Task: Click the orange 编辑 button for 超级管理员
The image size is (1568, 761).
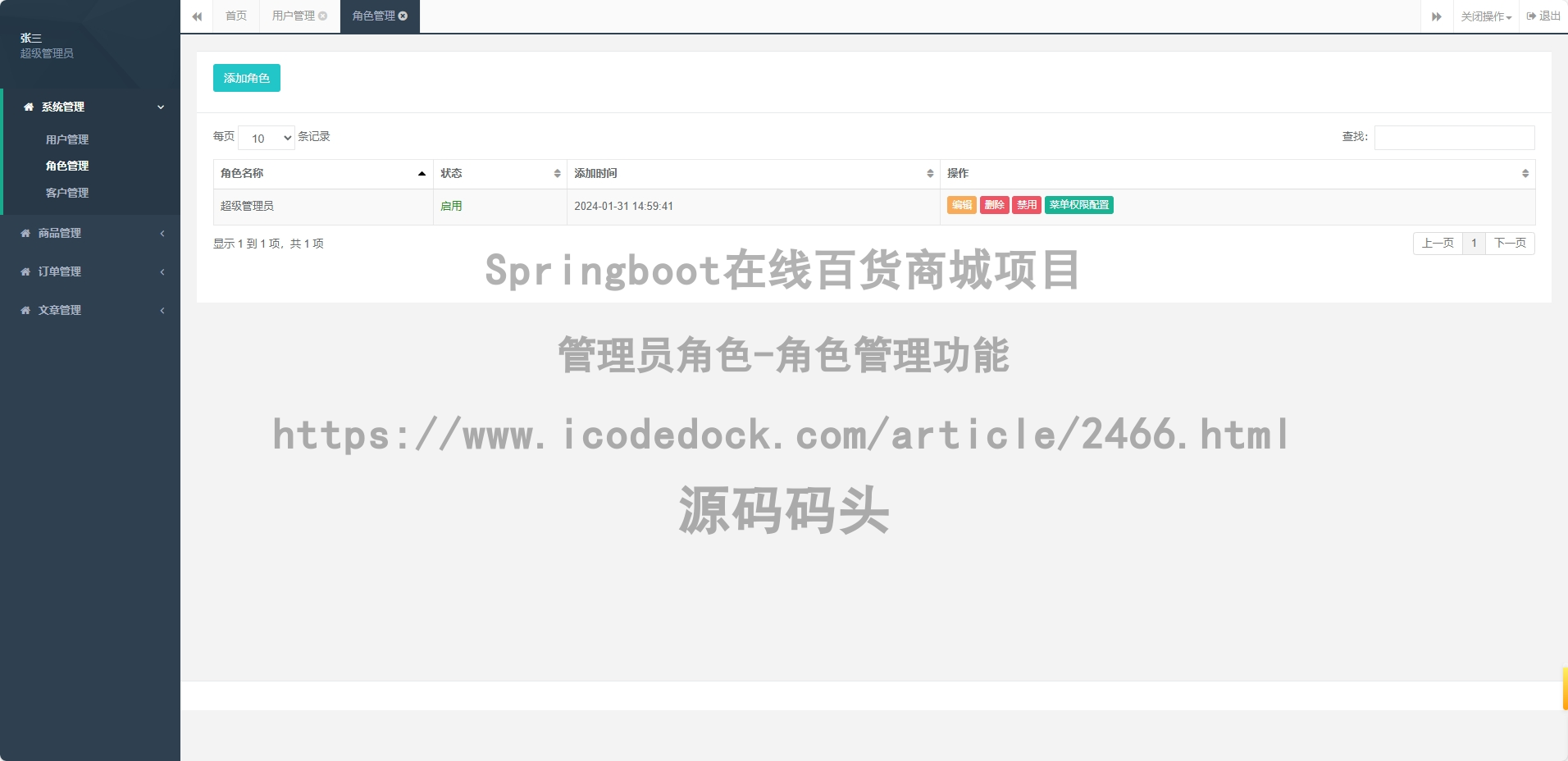Action: pos(962,205)
